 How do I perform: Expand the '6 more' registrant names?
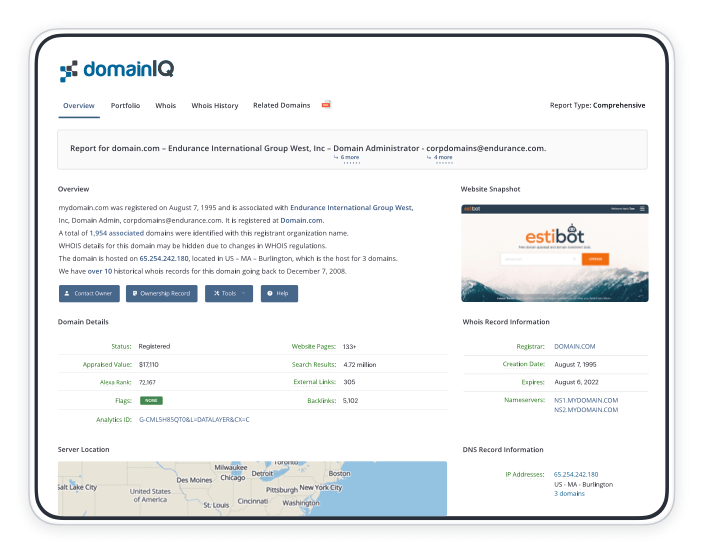tap(349, 157)
